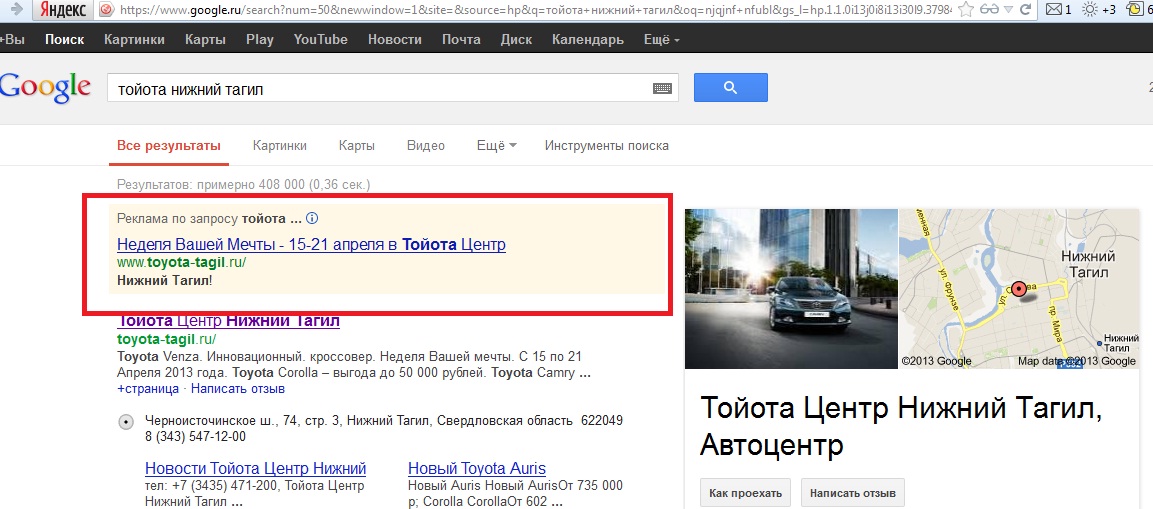
Task: Click the map marker icon beside the address
Action: pyautogui.click(x=126, y=422)
